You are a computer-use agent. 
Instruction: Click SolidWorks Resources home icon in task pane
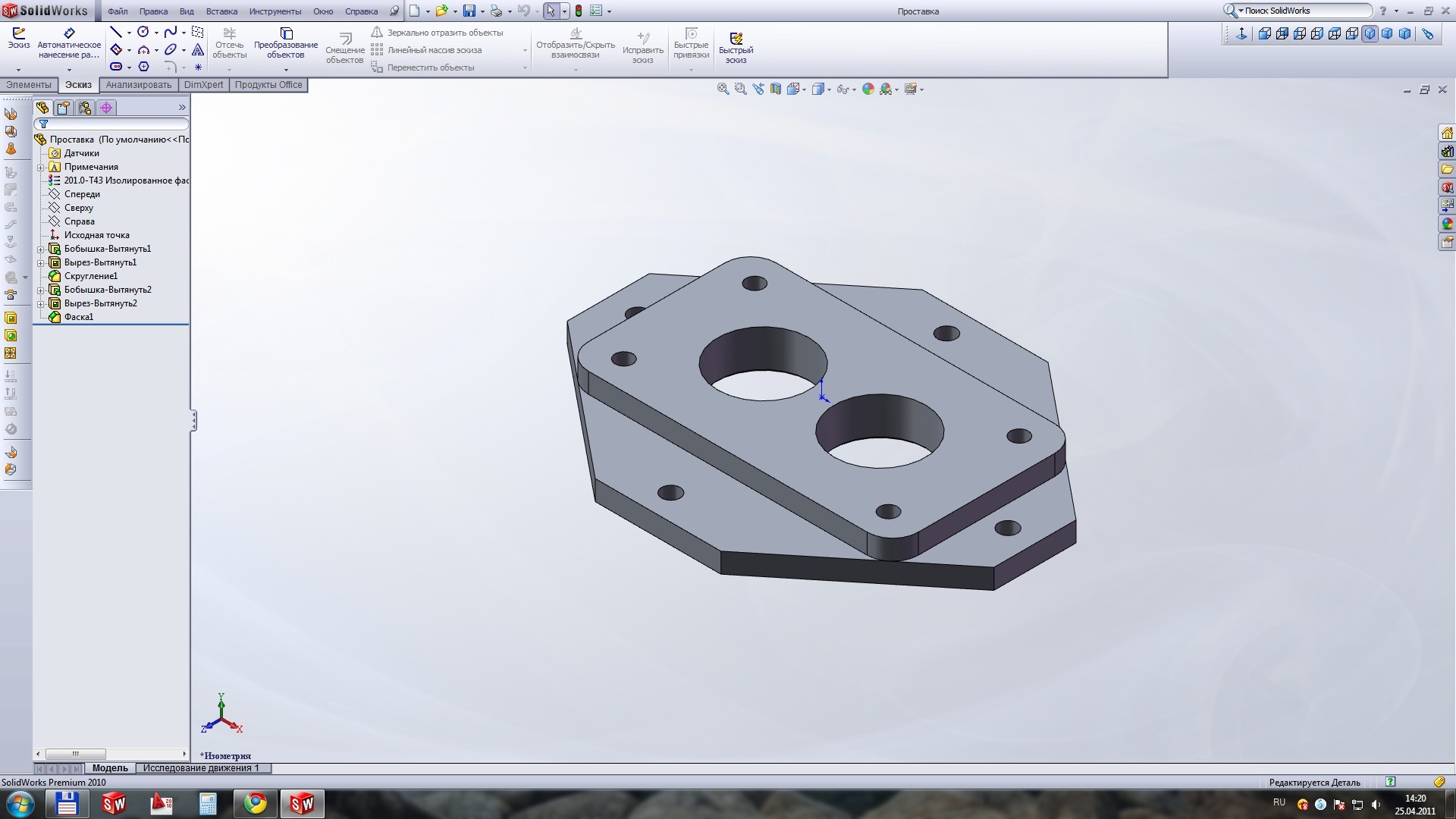tap(1447, 133)
